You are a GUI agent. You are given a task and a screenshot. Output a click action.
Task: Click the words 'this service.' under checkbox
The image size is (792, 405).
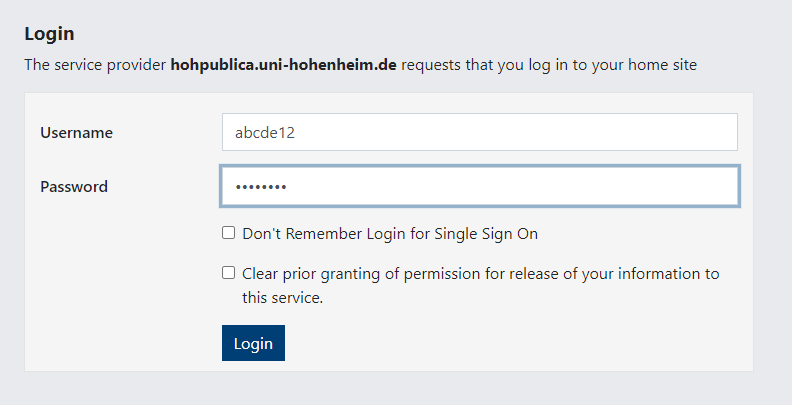pyautogui.click(x=282, y=297)
